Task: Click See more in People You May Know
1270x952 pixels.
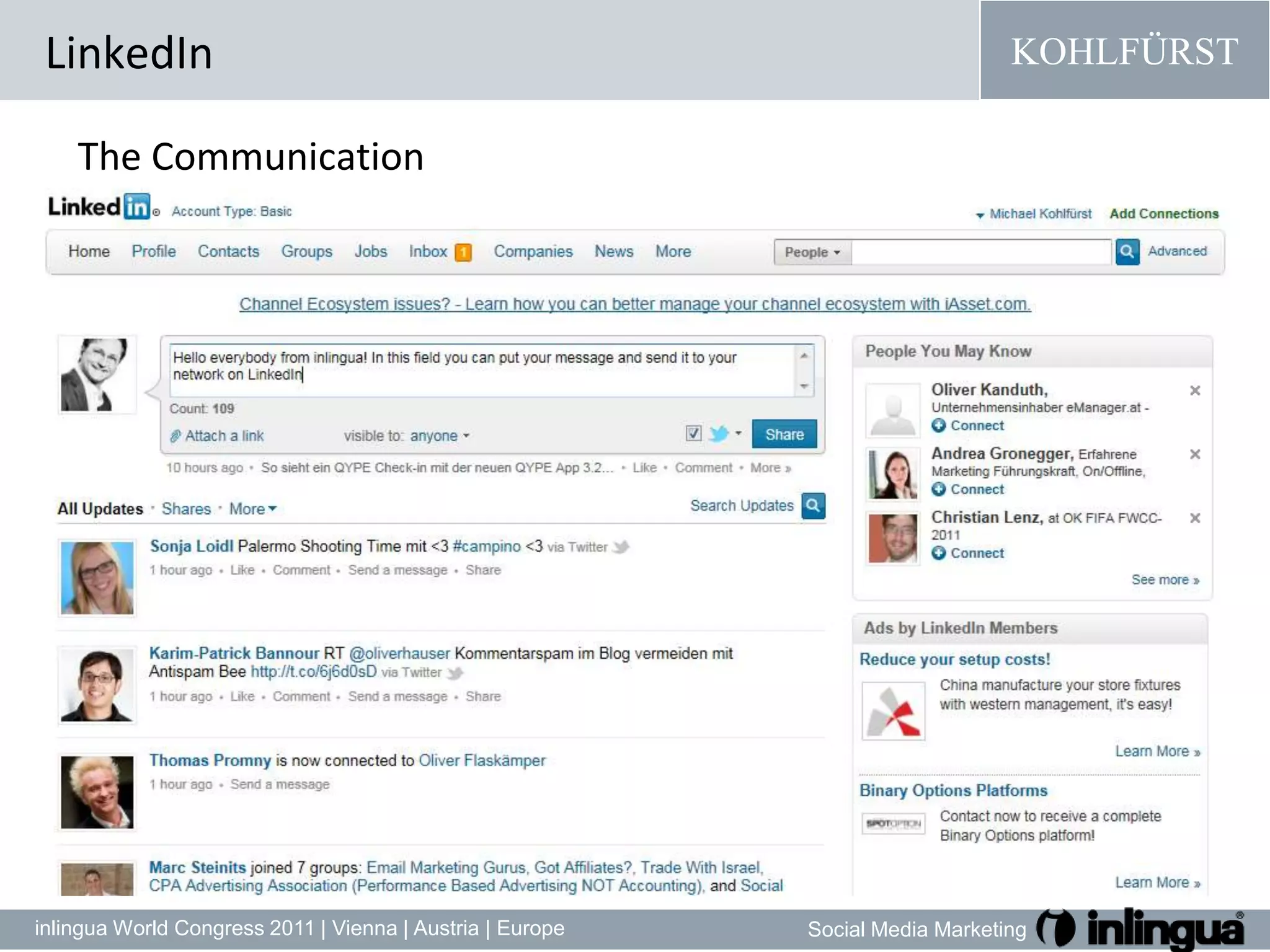Action: coord(1165,580)
